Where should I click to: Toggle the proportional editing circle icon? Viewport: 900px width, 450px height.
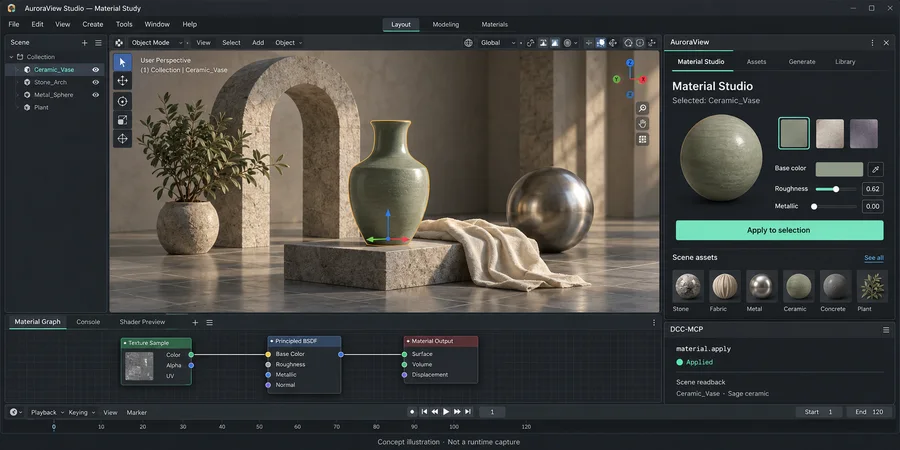coord(568,42)
